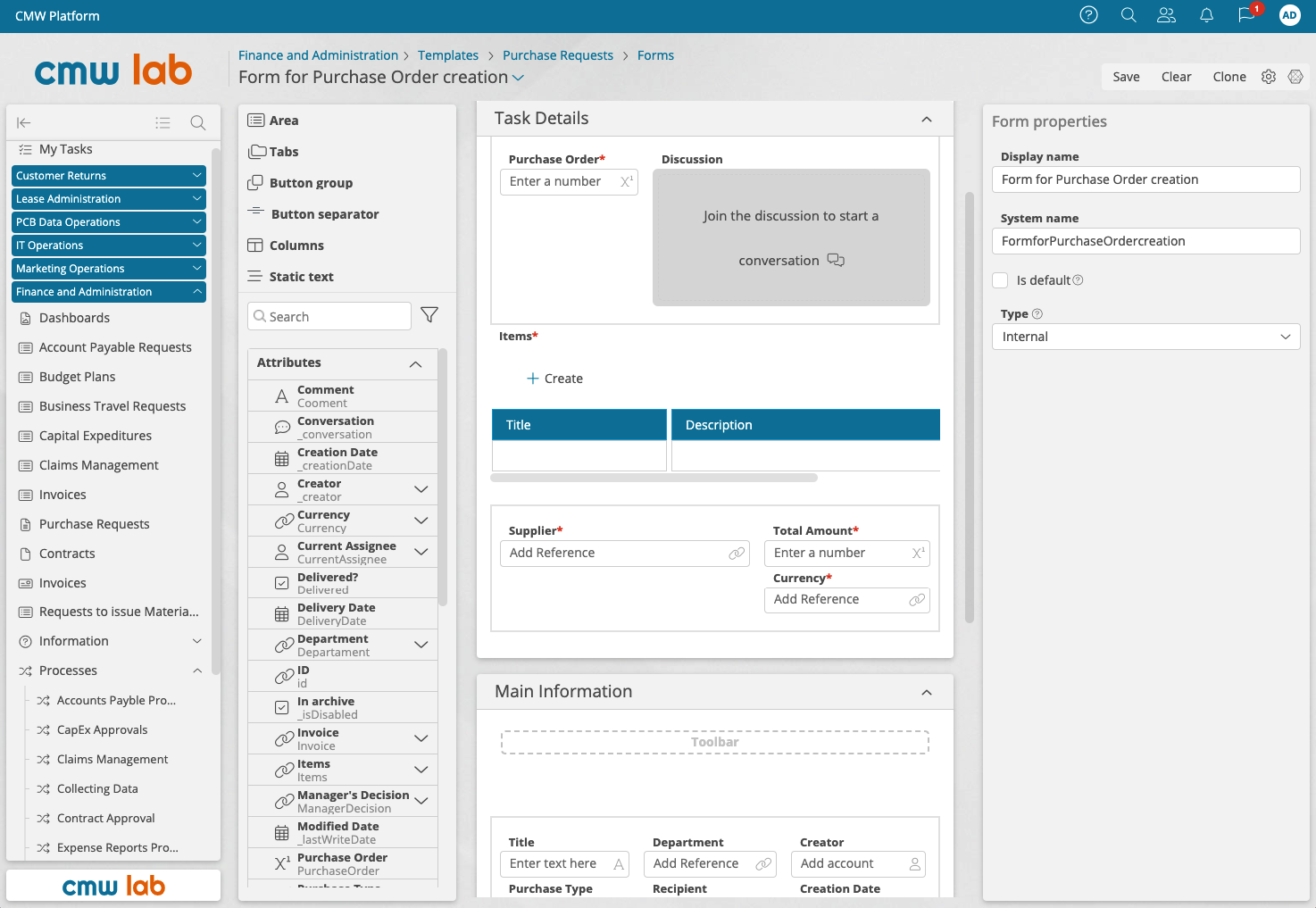Open Account Payable Requests in navigation

[x=115, y=347]
